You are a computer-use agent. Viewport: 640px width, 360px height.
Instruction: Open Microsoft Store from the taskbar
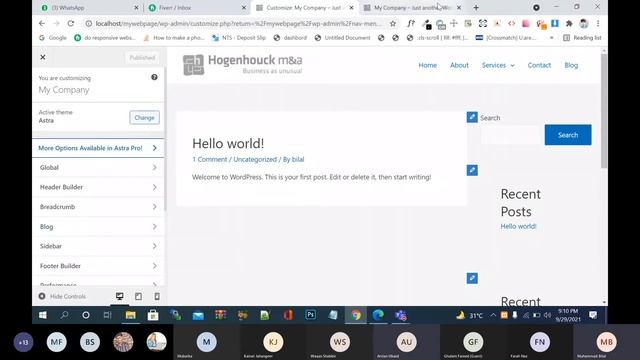point(153,315)
